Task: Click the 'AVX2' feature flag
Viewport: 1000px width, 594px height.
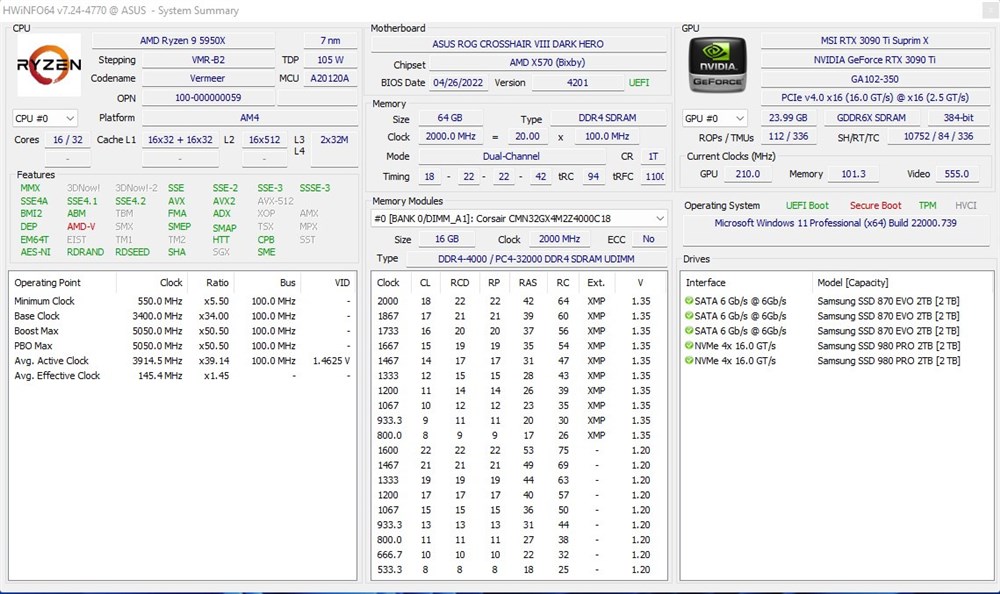Action: (x=224, y=201)
